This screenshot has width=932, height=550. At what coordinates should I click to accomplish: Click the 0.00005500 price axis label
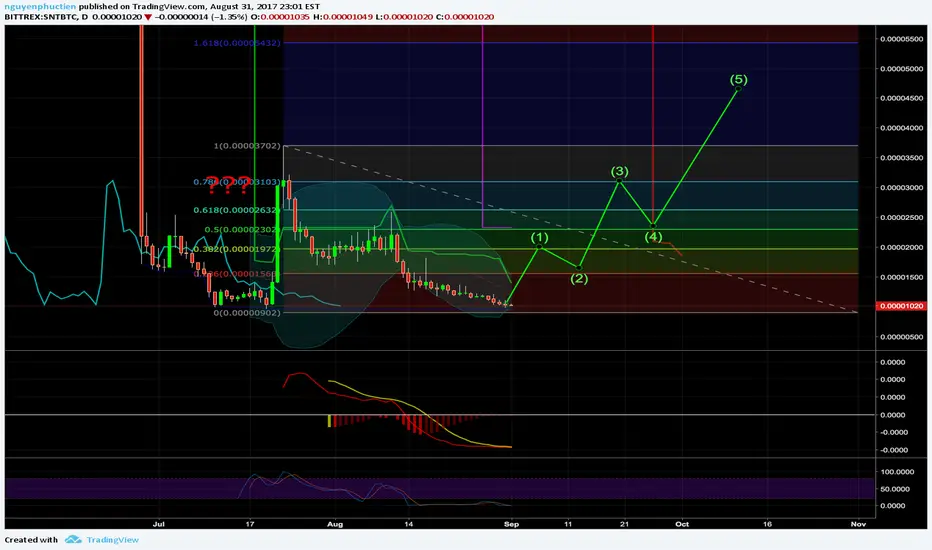[902, 39]
